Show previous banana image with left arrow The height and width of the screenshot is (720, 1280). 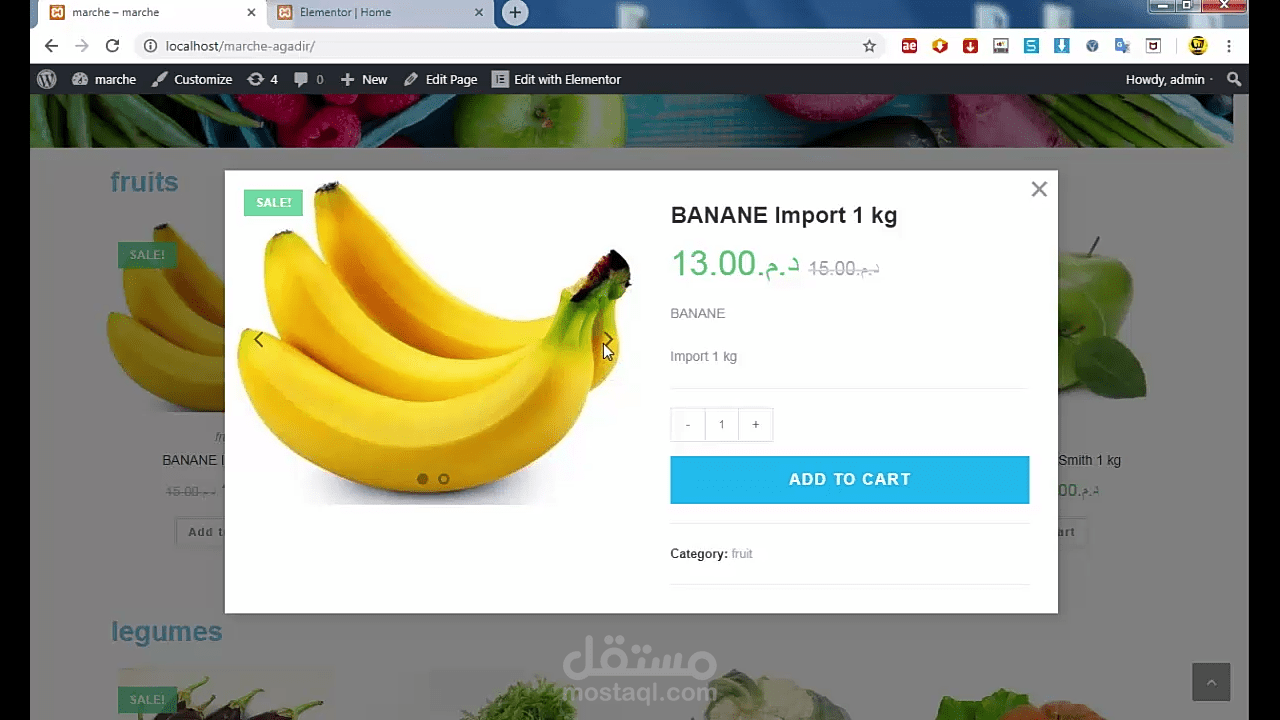(x=259, y=340)
